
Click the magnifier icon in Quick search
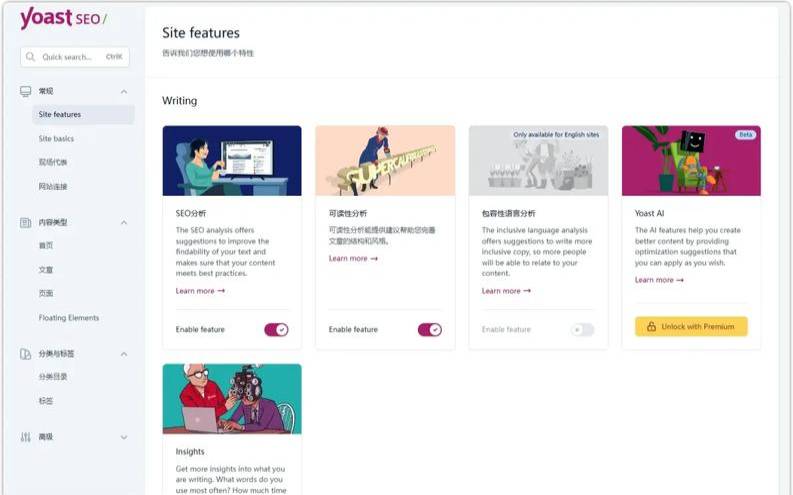coord(30,57)
